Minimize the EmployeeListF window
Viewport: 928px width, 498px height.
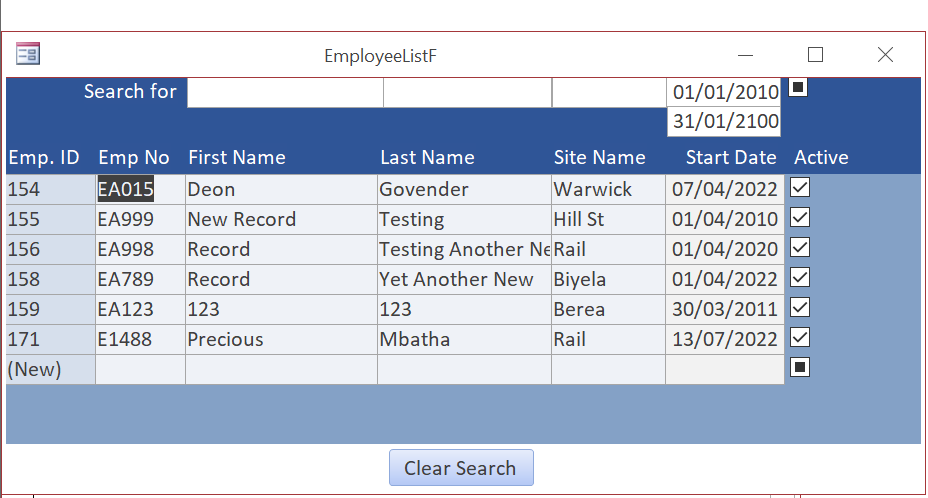(x=746, y=54)
